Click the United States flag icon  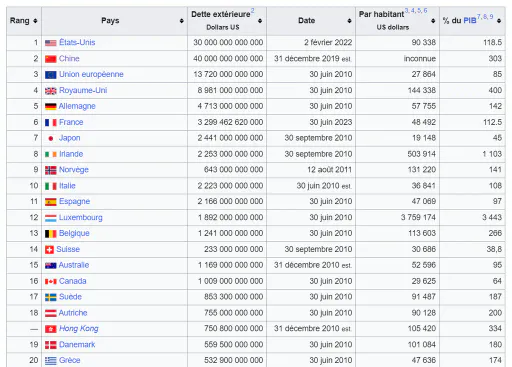51,43
